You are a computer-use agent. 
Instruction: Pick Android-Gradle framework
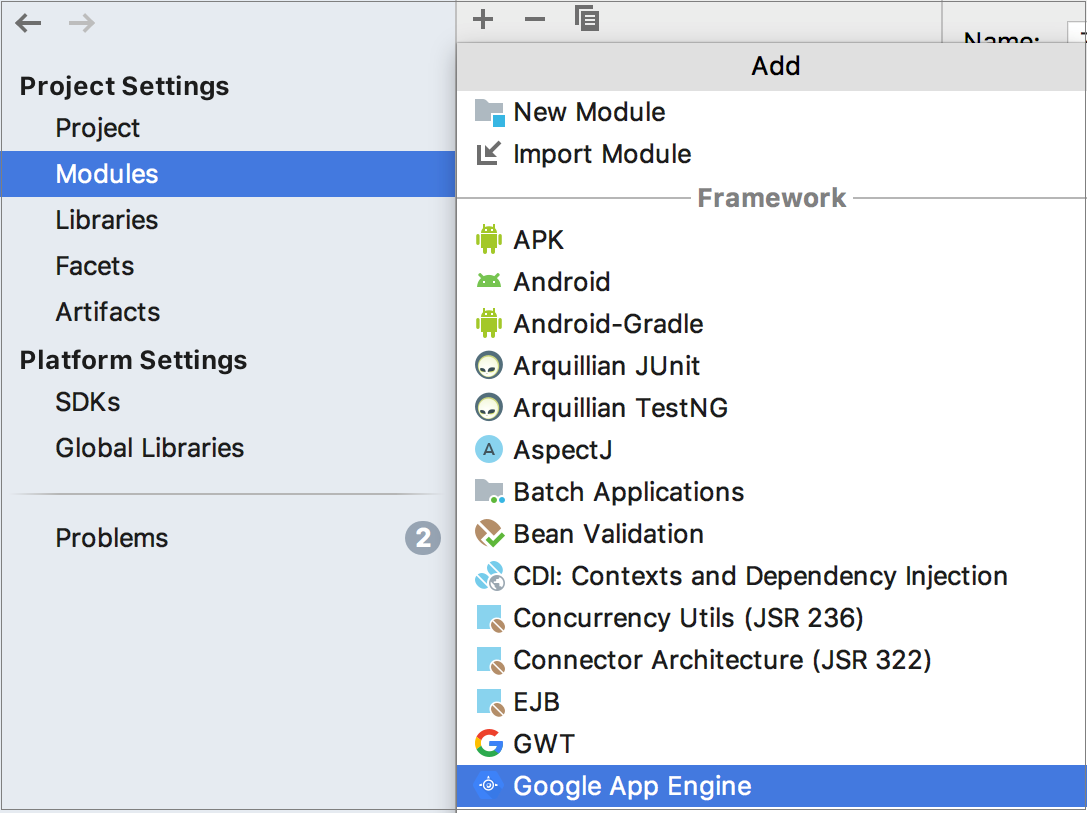pyautogui.click(x=608, y=324)
